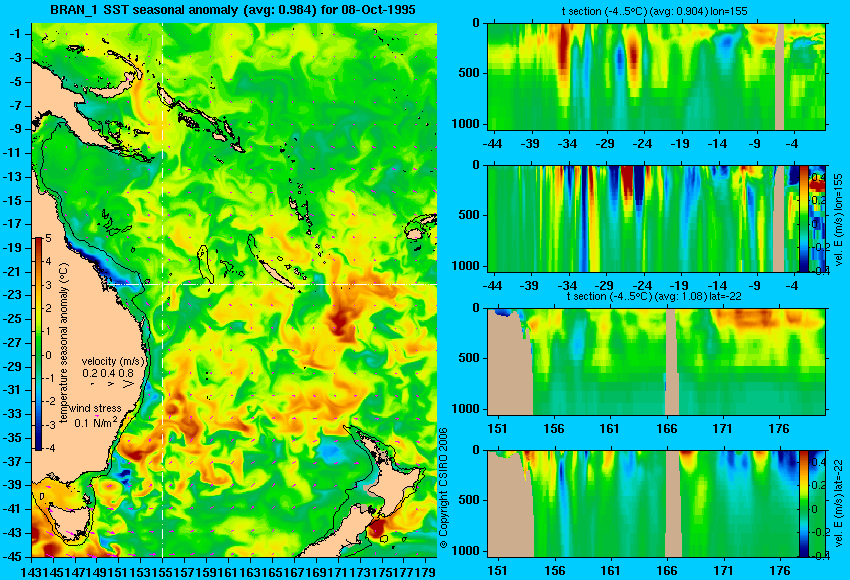
Task: Click the "176" tick under the lat=-22 velocity section
Action: (780, 571)
